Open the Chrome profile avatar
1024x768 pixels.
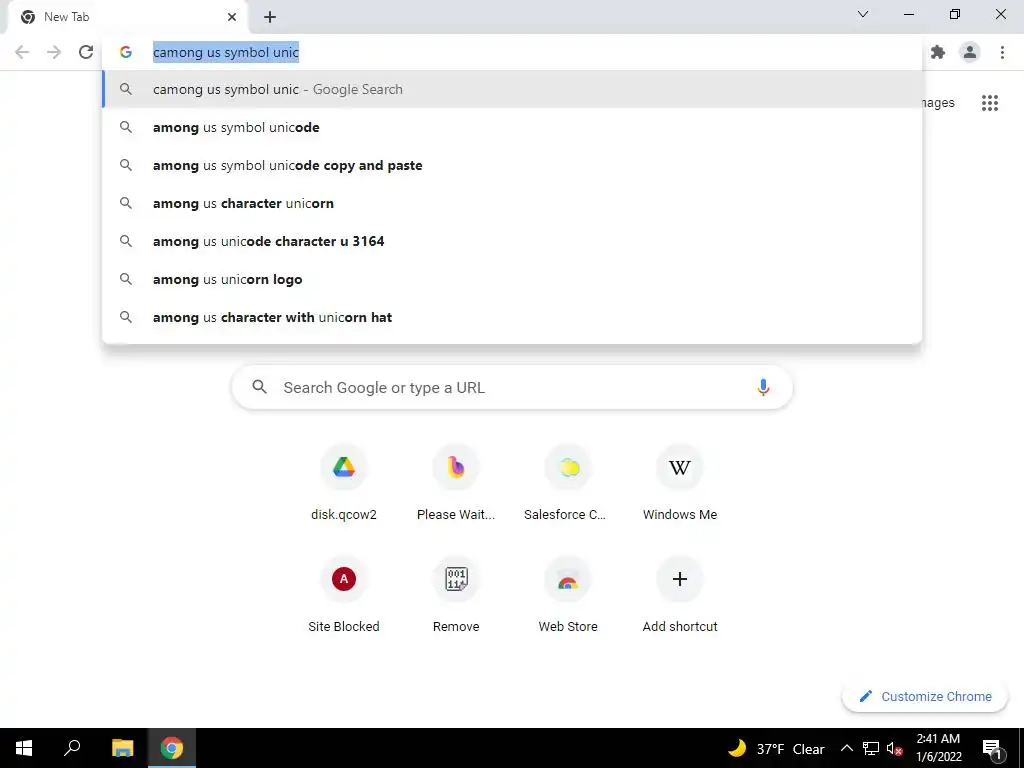coord(970,52)
